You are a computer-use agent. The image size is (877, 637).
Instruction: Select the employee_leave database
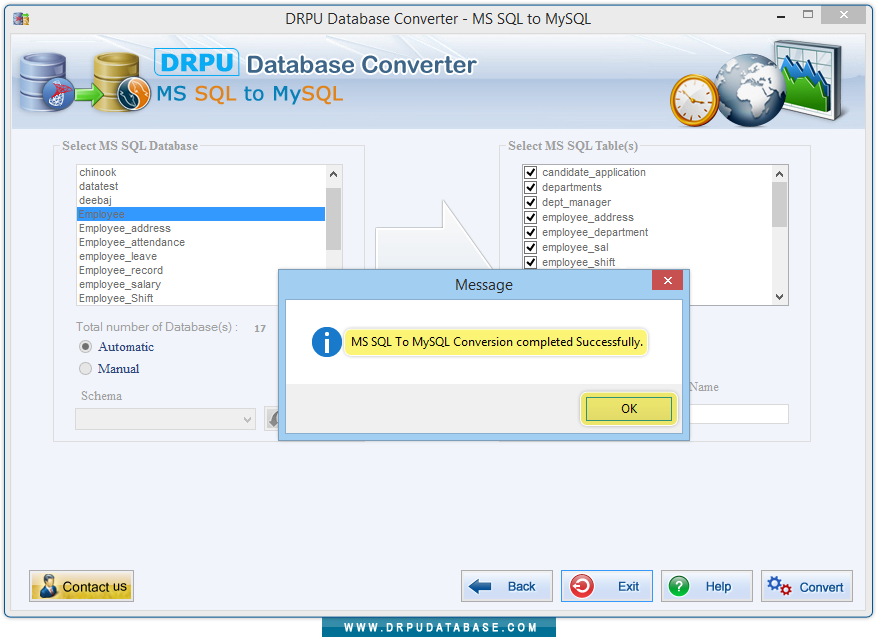[200, 256]
